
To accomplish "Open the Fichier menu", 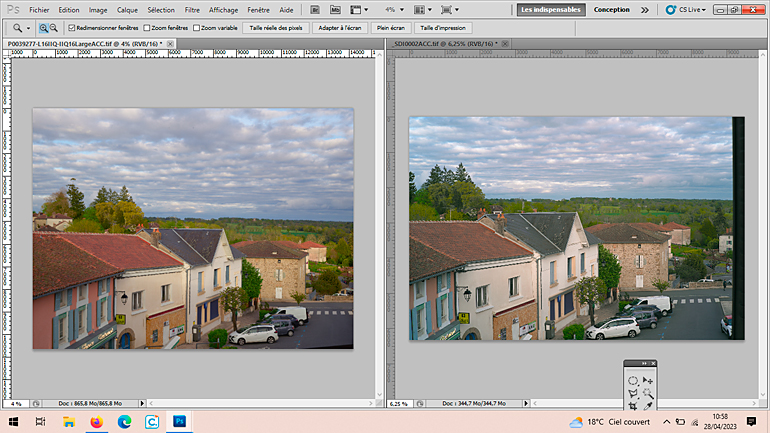I will pyautogui.click(x=39, y=10).
